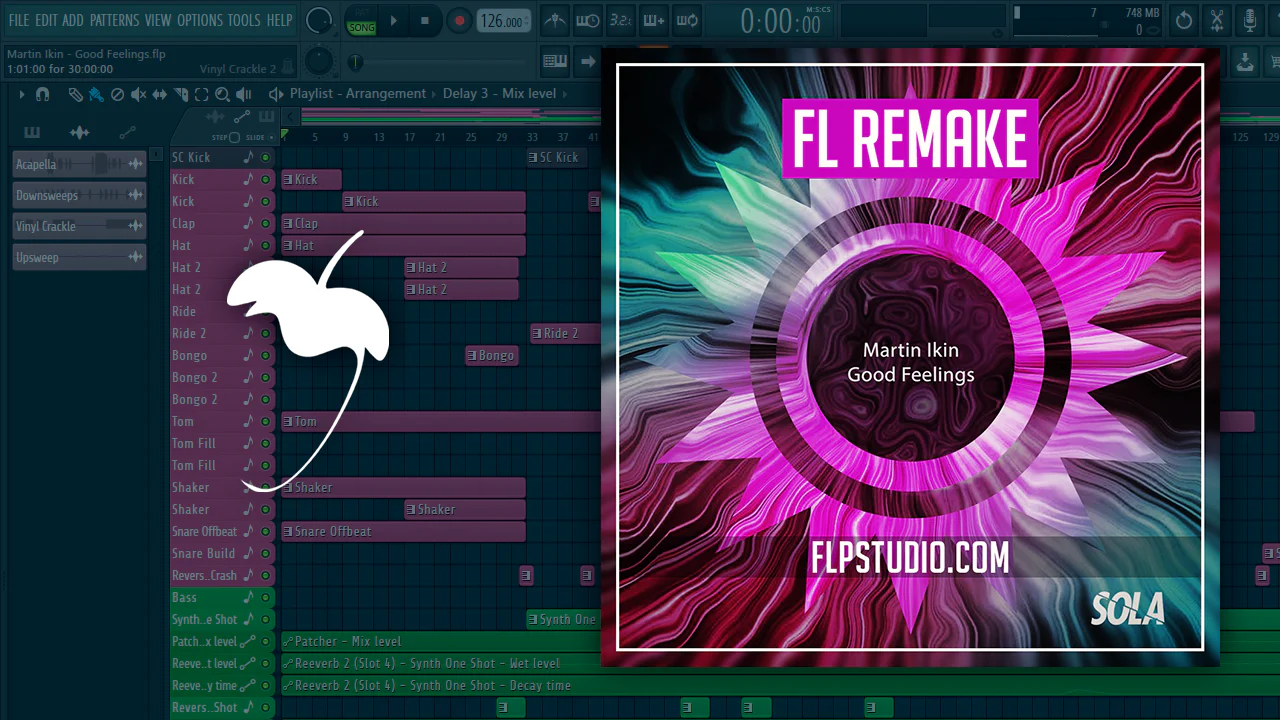Open the Tom clip menu icon
This screenshot has height=720, width=1280.
coord(288,421)
